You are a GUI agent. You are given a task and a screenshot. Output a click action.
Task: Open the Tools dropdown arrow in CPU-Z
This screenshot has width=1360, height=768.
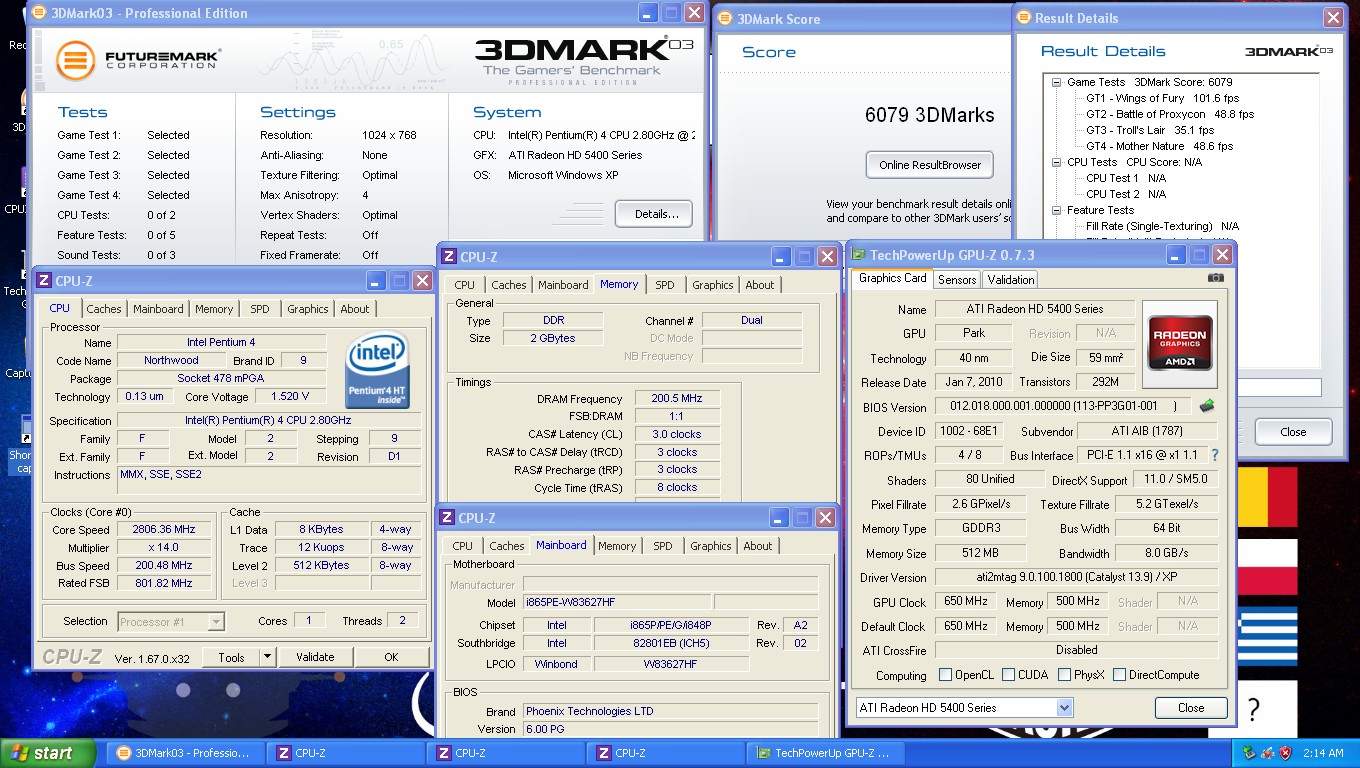pyautogui.click(x=267, y=657)
